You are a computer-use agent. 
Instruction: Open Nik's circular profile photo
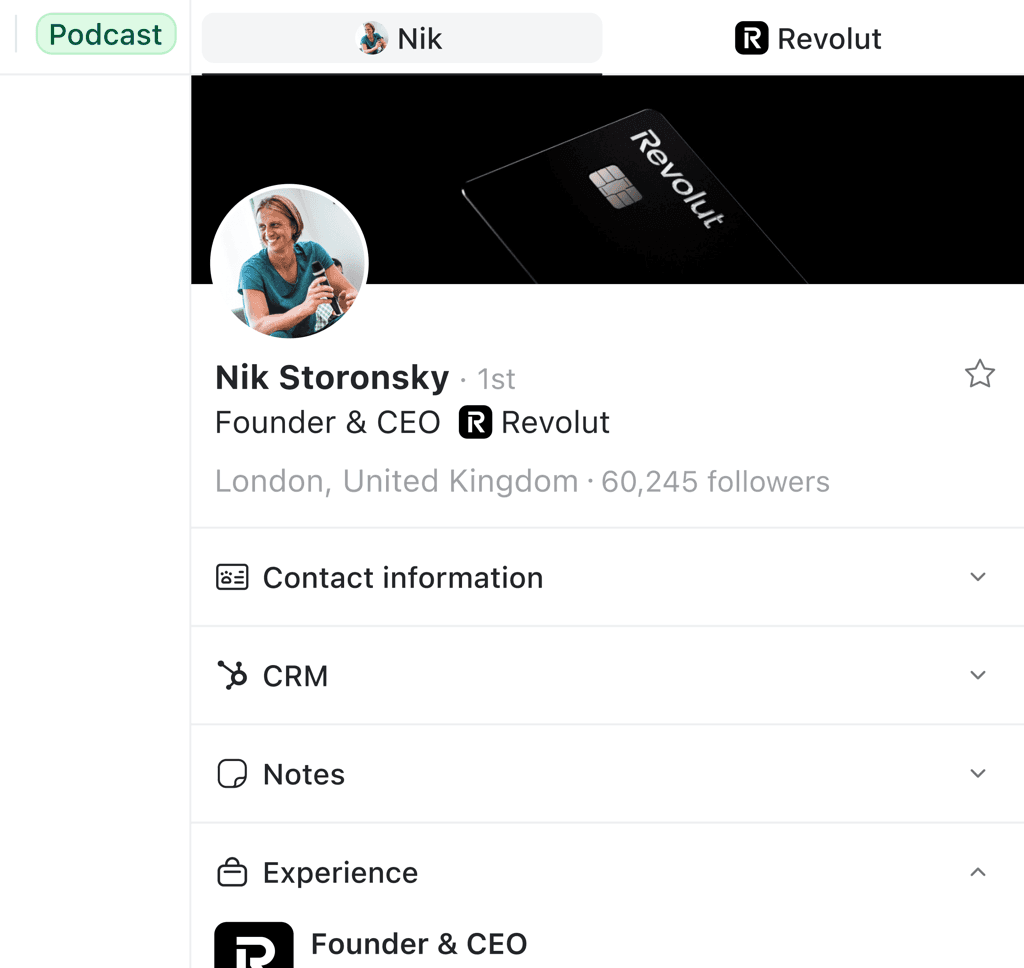point(289,263)
